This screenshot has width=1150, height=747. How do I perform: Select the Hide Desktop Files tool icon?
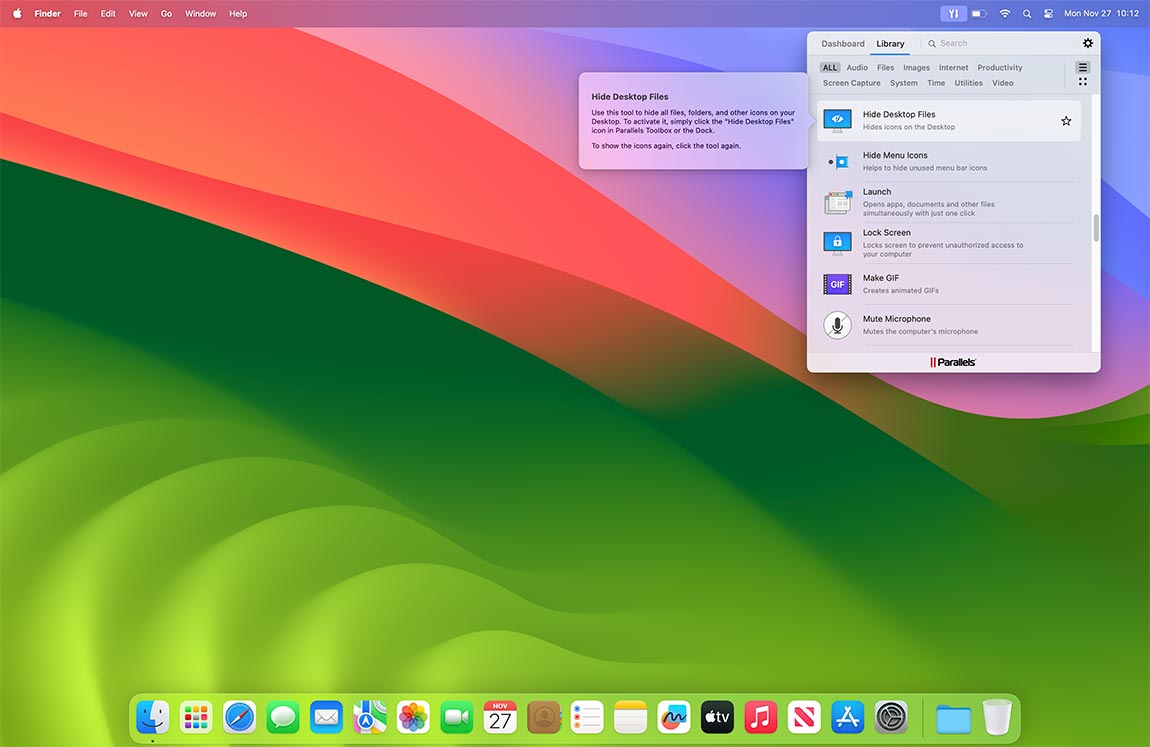pyautogui.click(x=837, y=120)
